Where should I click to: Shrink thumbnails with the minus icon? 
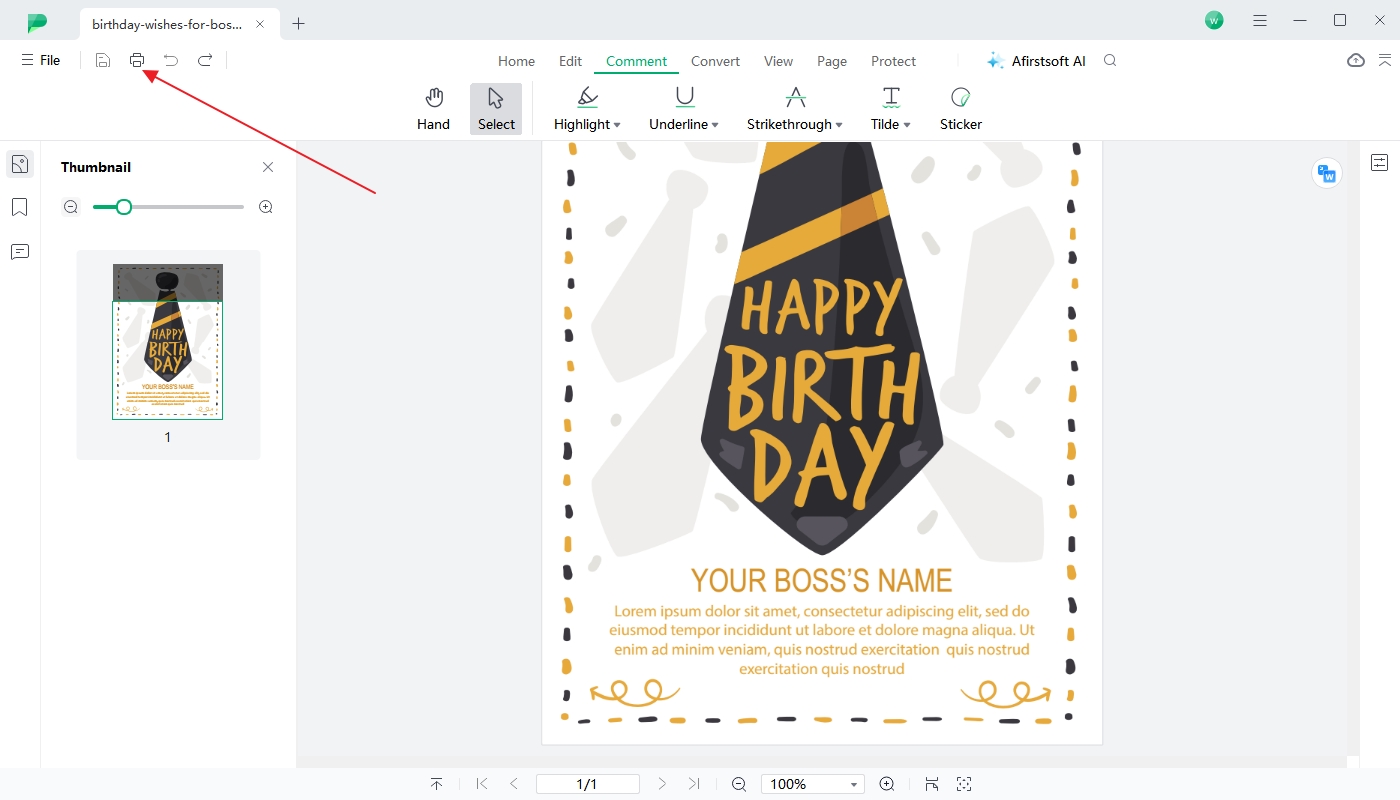pyautogui.click(x=71, y=207)
